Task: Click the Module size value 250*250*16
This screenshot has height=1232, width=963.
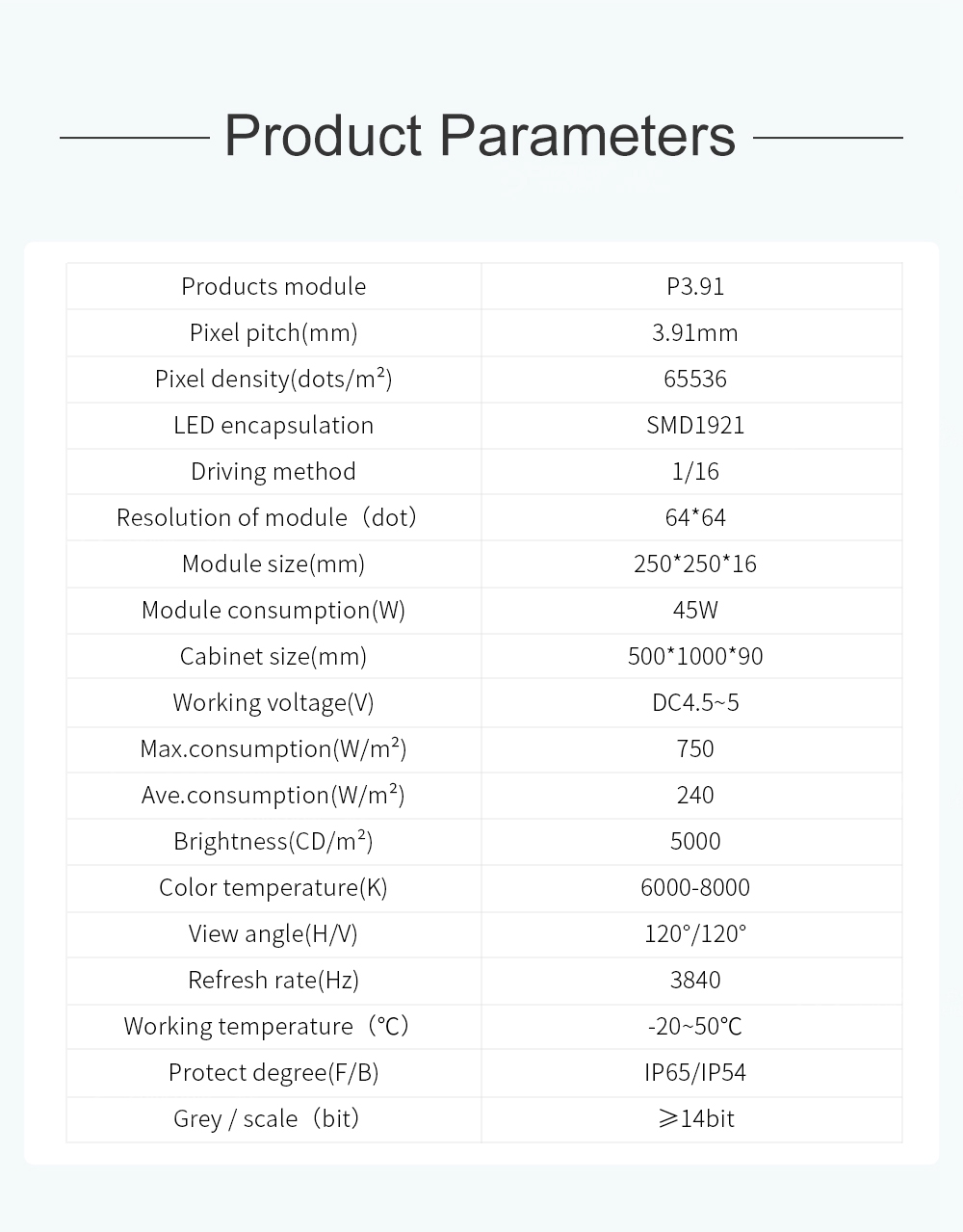Action: tap(694, 564)
